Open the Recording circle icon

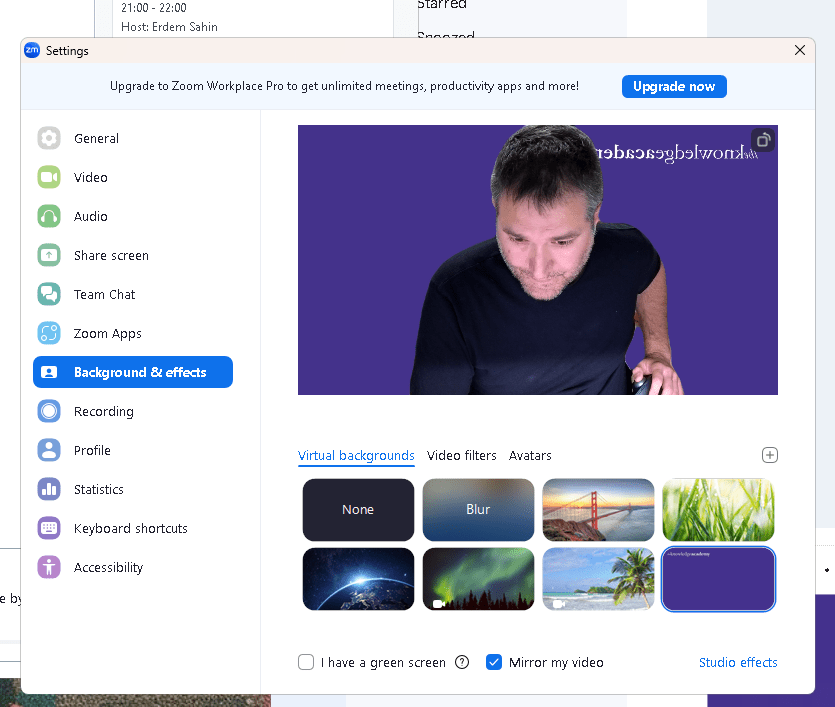click(49, 411)
